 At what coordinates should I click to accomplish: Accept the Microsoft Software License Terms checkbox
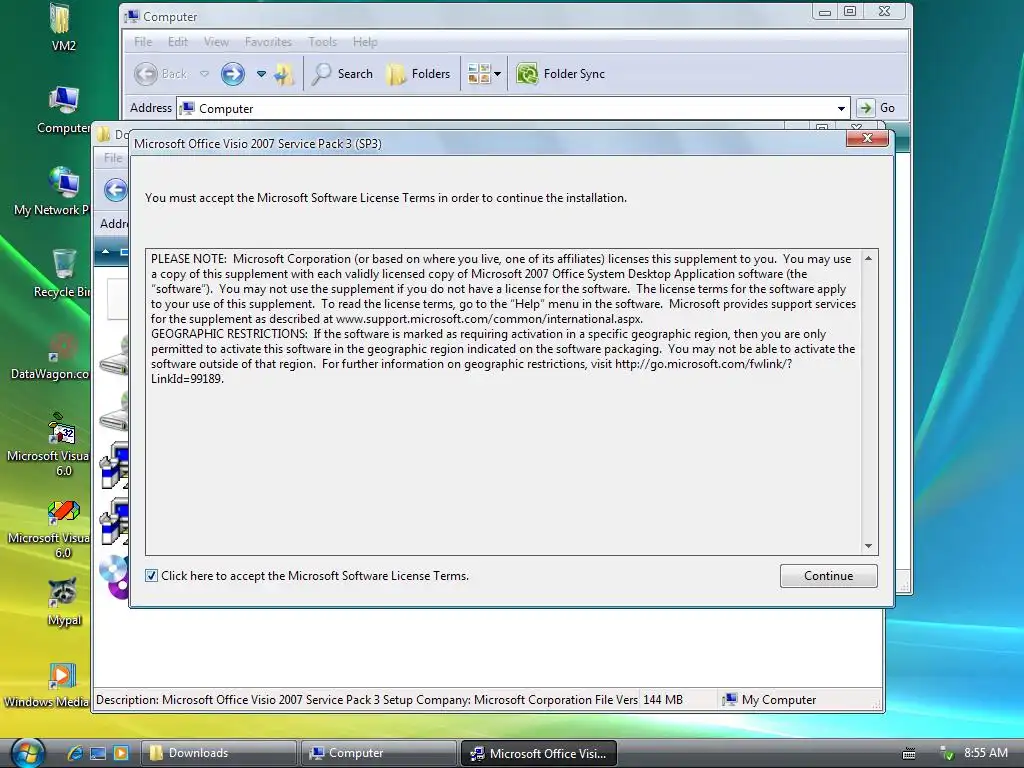[152, 575]
